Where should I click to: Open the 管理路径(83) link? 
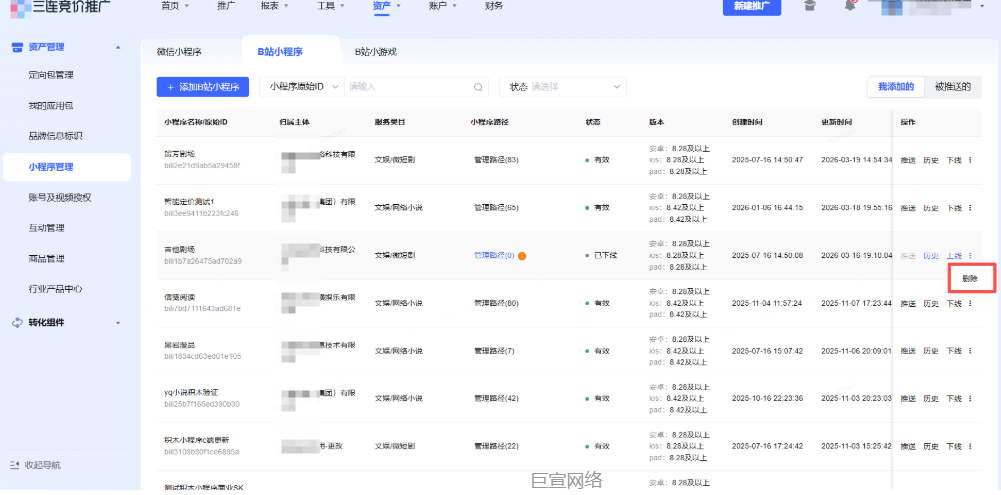[495, 160]
